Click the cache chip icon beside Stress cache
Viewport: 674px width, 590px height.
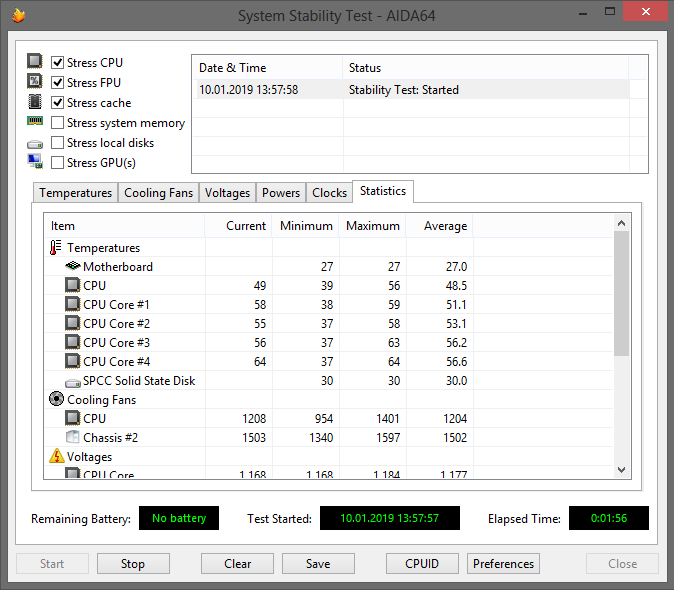pyautogui.click(x=35, y=101)
